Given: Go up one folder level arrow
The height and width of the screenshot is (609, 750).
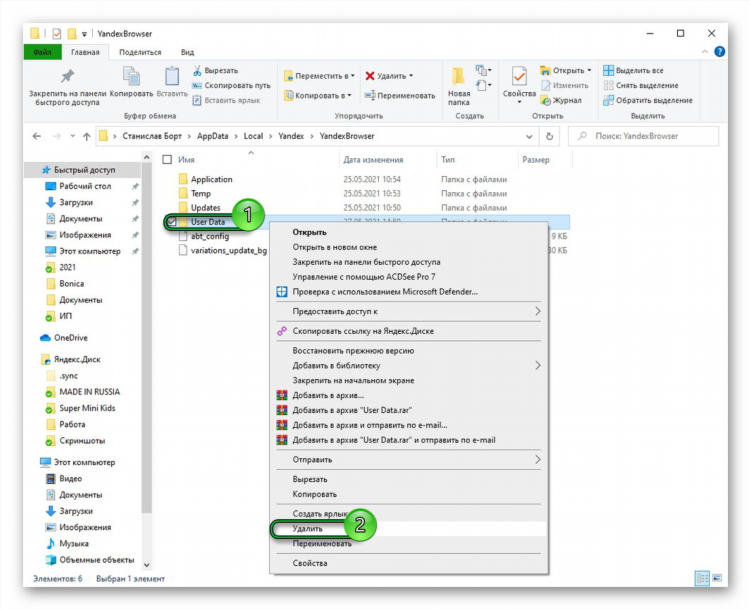Looking at the screenshot, I should coord(87,136).
